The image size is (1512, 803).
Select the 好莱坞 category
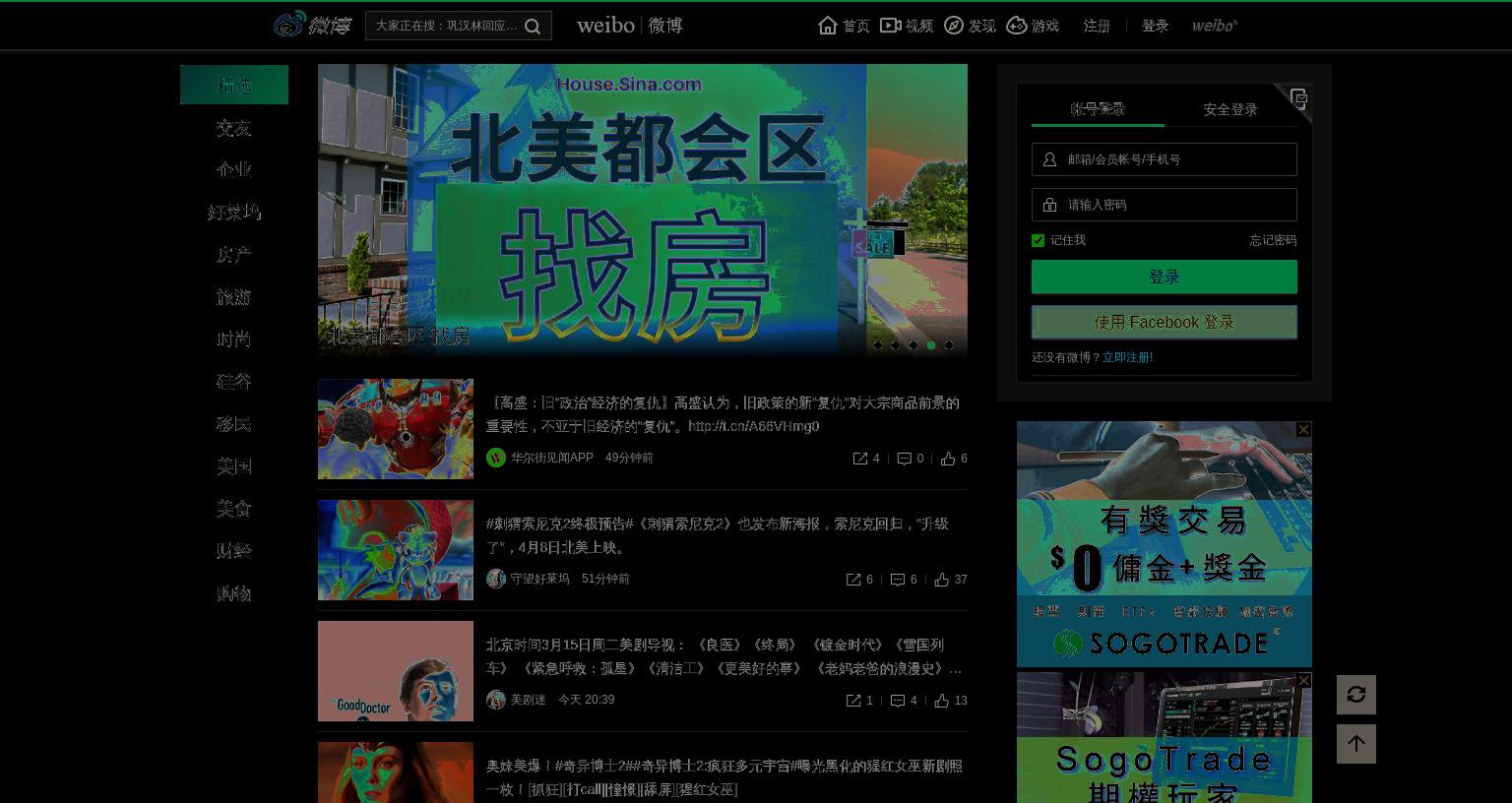234,212
